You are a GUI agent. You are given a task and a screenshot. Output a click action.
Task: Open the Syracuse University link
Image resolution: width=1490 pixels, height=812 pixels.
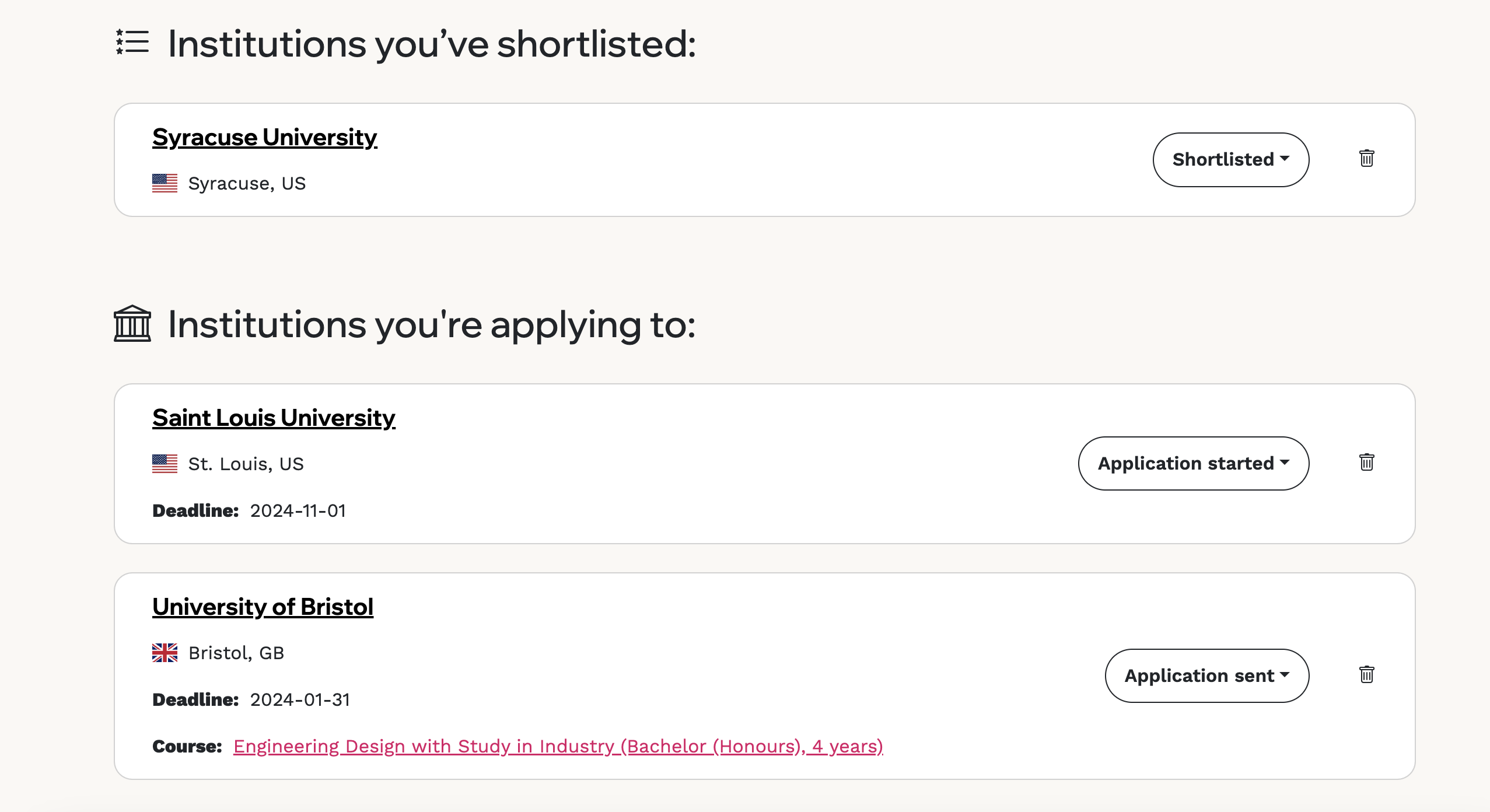point(264,138)
